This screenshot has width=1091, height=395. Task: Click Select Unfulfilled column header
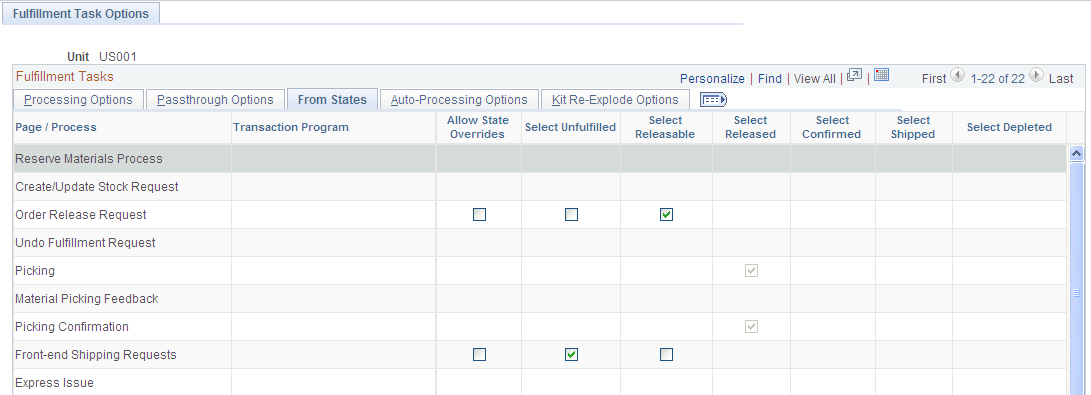click(x=571, y=127)
